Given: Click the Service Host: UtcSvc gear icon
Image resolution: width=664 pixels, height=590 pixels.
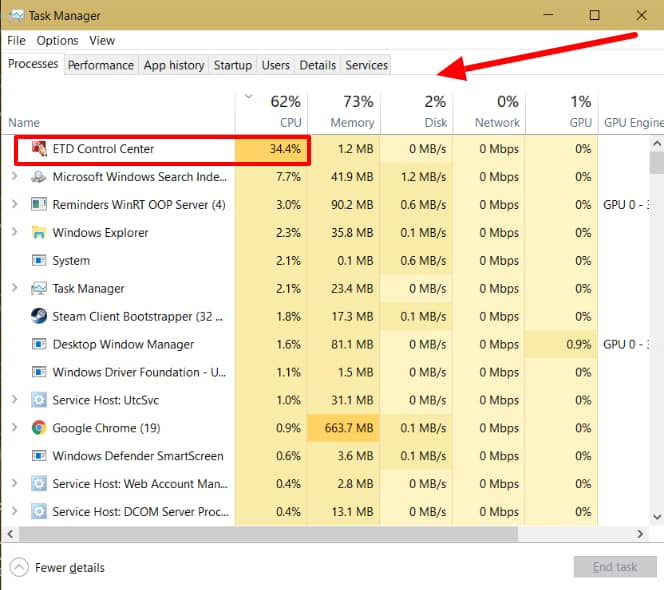Looking at the screenshot, I should [x=39, y=400].
